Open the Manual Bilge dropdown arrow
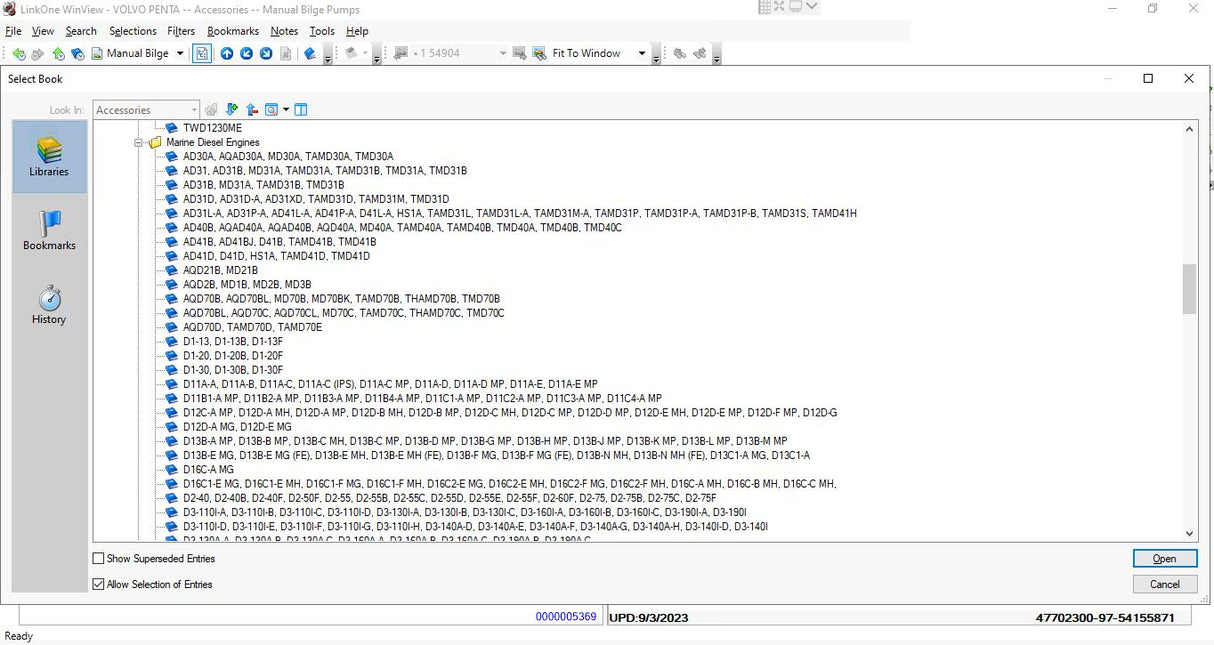Screen dimensions: 1214x645 tap(180, 54)
